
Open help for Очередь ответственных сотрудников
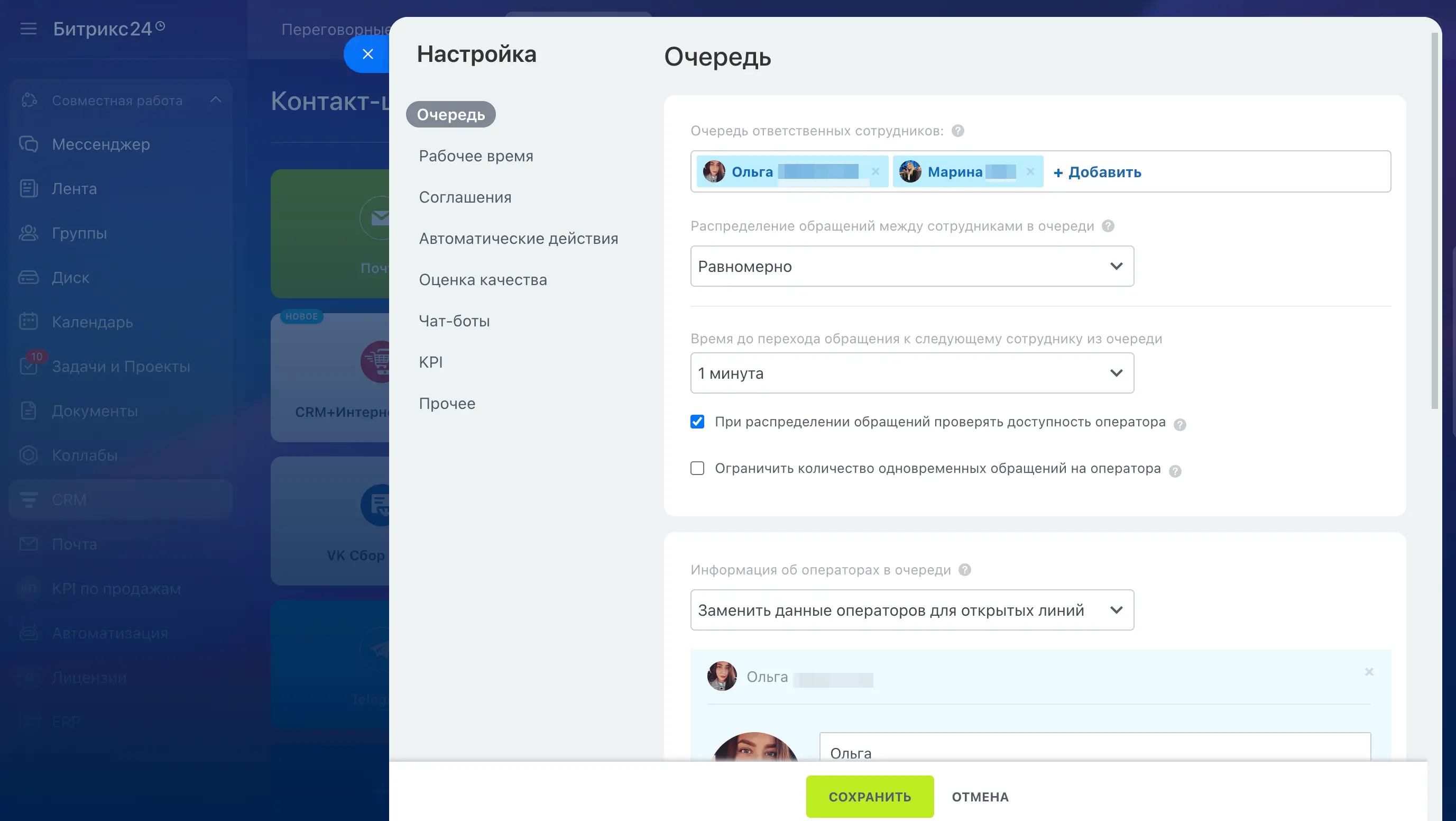click(x=957, y=131)
